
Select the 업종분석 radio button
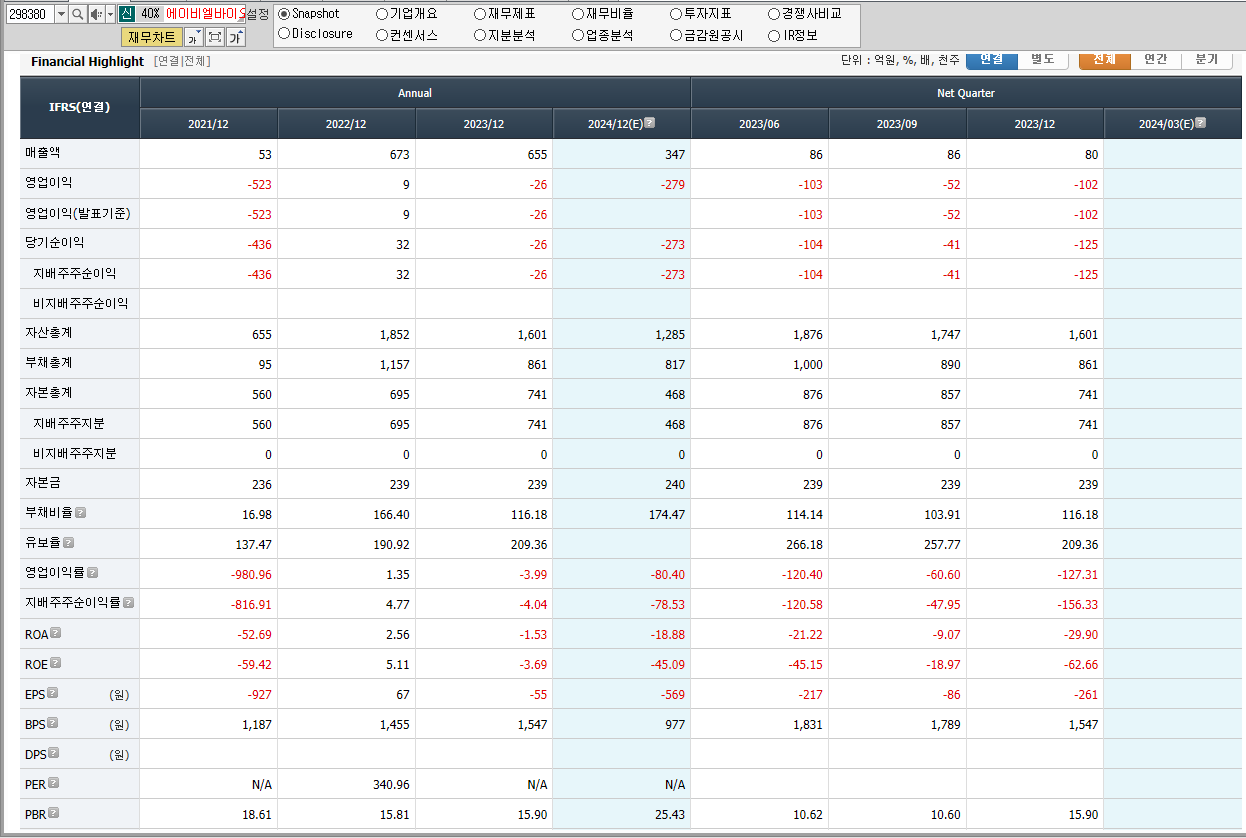coord(578,35)
